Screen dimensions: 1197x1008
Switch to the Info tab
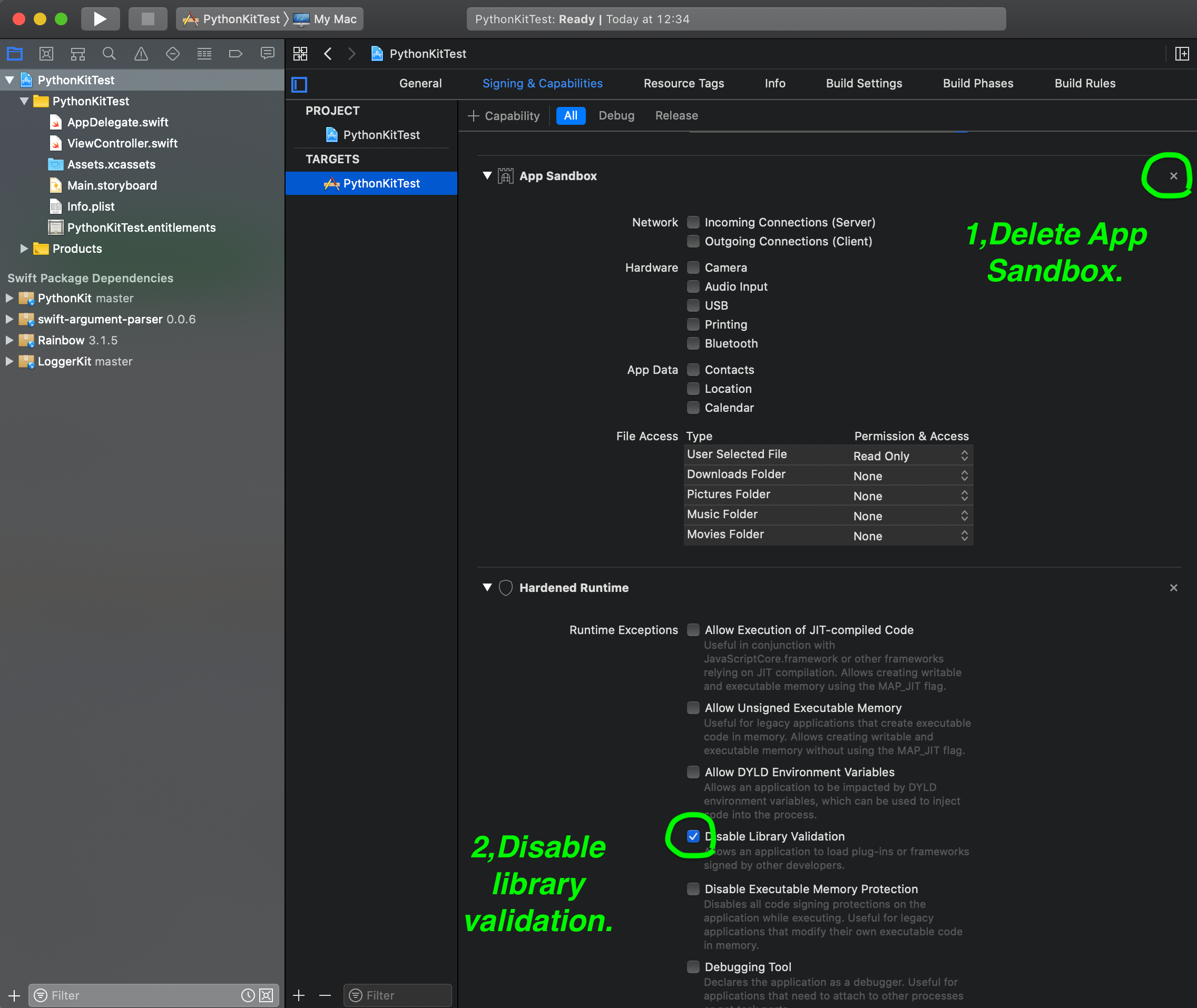774,83
